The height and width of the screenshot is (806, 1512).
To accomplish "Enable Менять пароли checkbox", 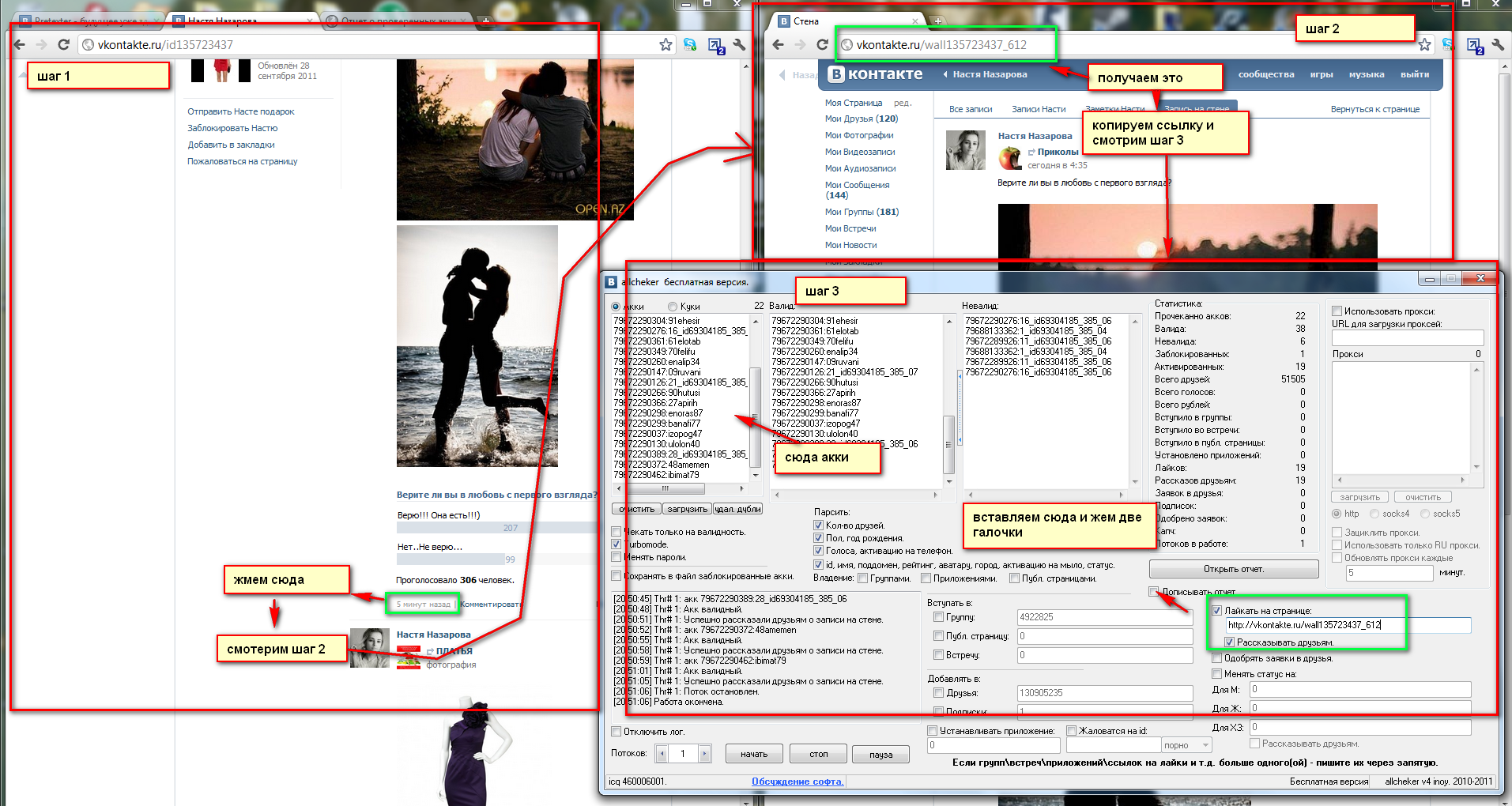I will (616, 557).
